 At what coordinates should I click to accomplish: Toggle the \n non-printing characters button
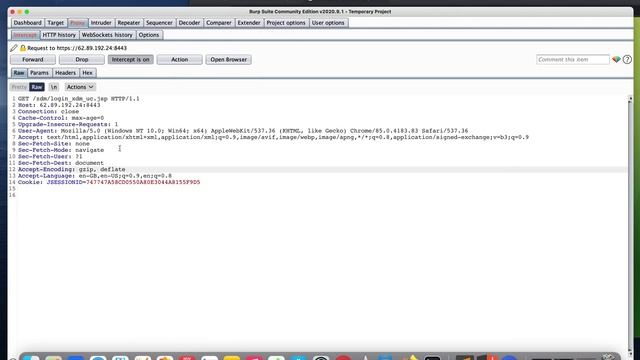[x=54, y=87]
